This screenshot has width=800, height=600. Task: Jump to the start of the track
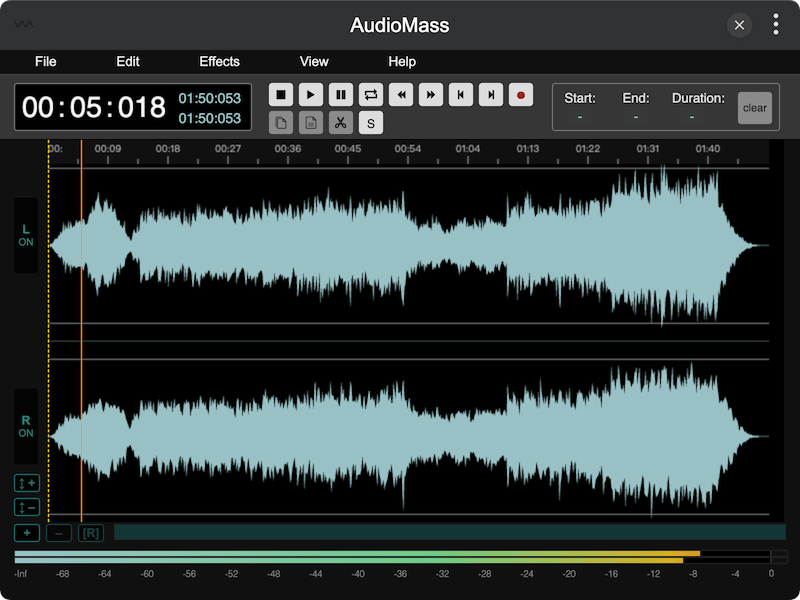461,95
